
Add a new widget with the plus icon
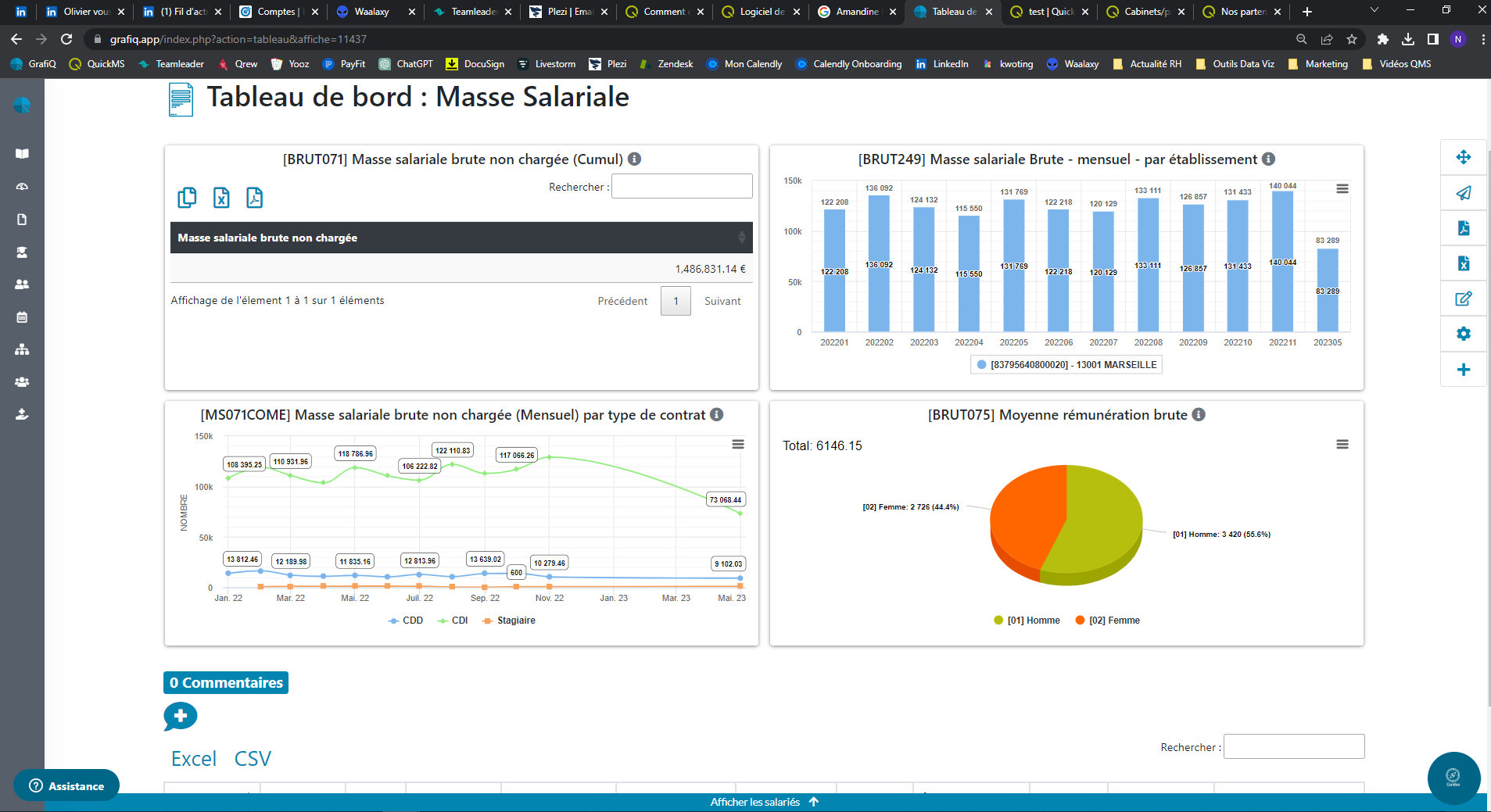click(x=1463, y=370)
